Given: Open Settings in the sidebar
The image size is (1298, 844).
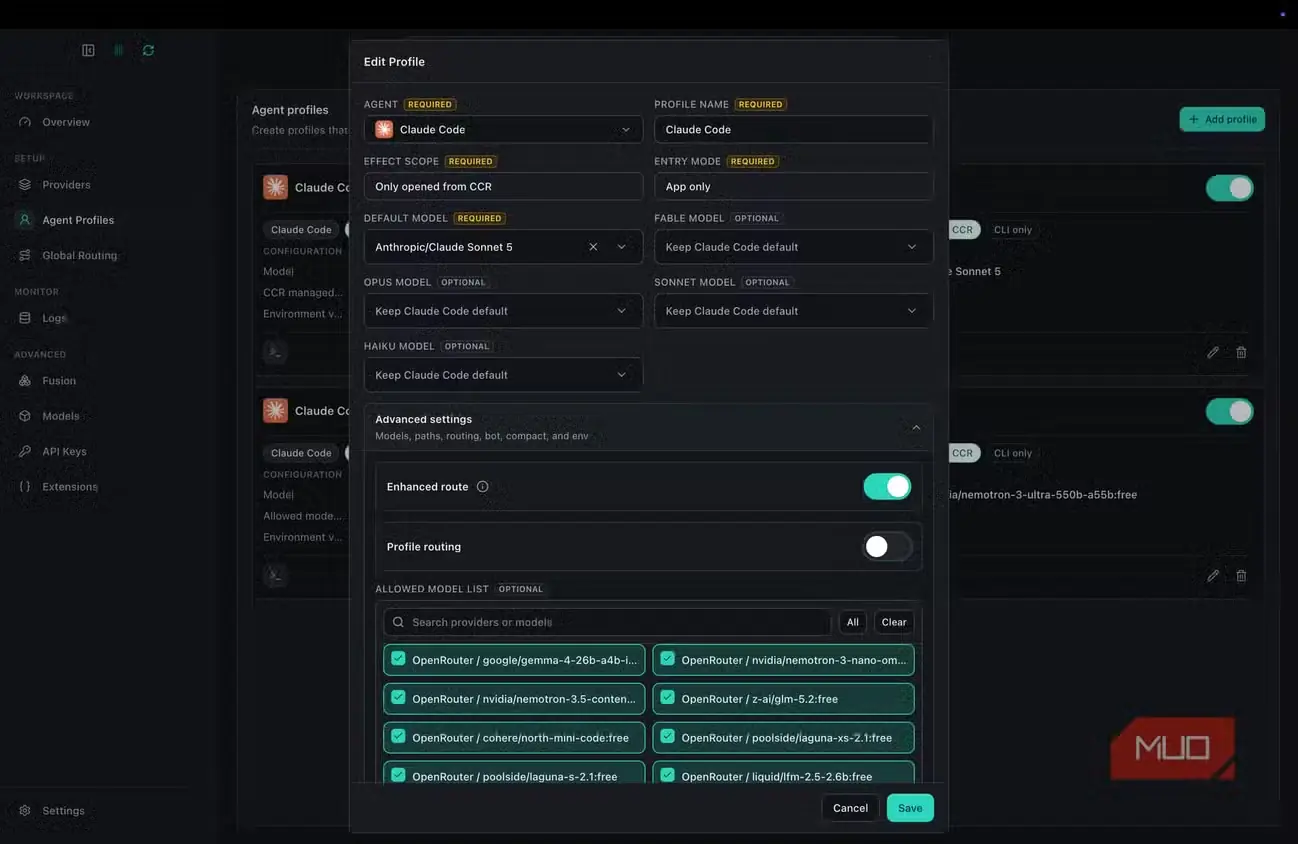Looking at the screenshot, I should (63, 811).
